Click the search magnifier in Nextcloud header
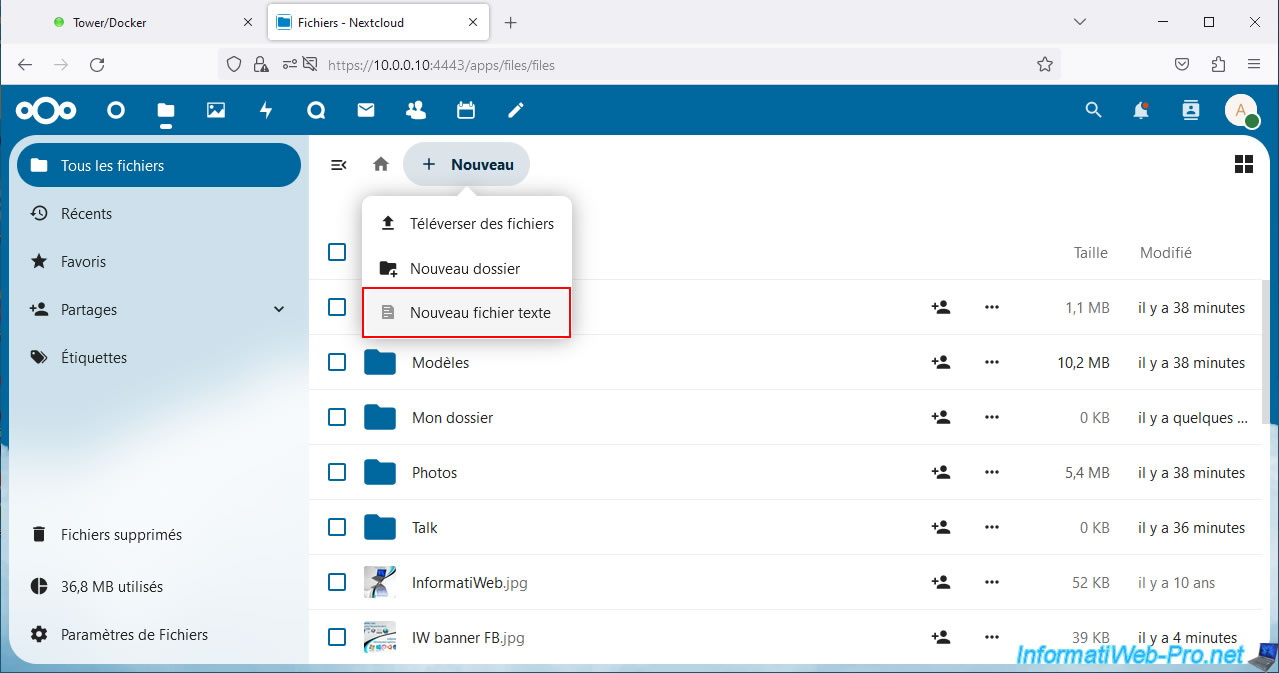This screenshot has height=673, width=1279. [x=1093, y=110]
